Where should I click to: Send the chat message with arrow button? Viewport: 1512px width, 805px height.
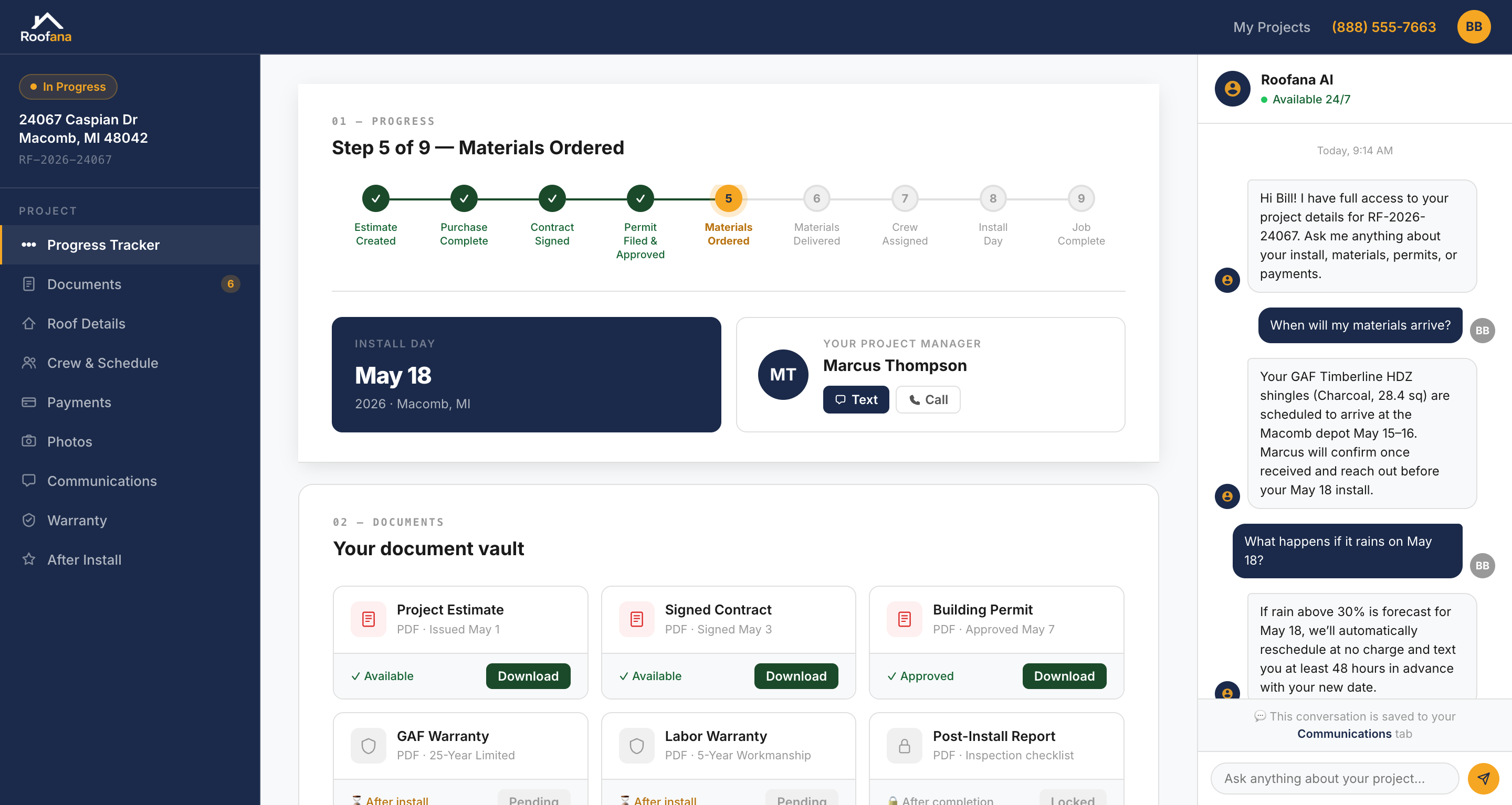(x=1483, y=778)
